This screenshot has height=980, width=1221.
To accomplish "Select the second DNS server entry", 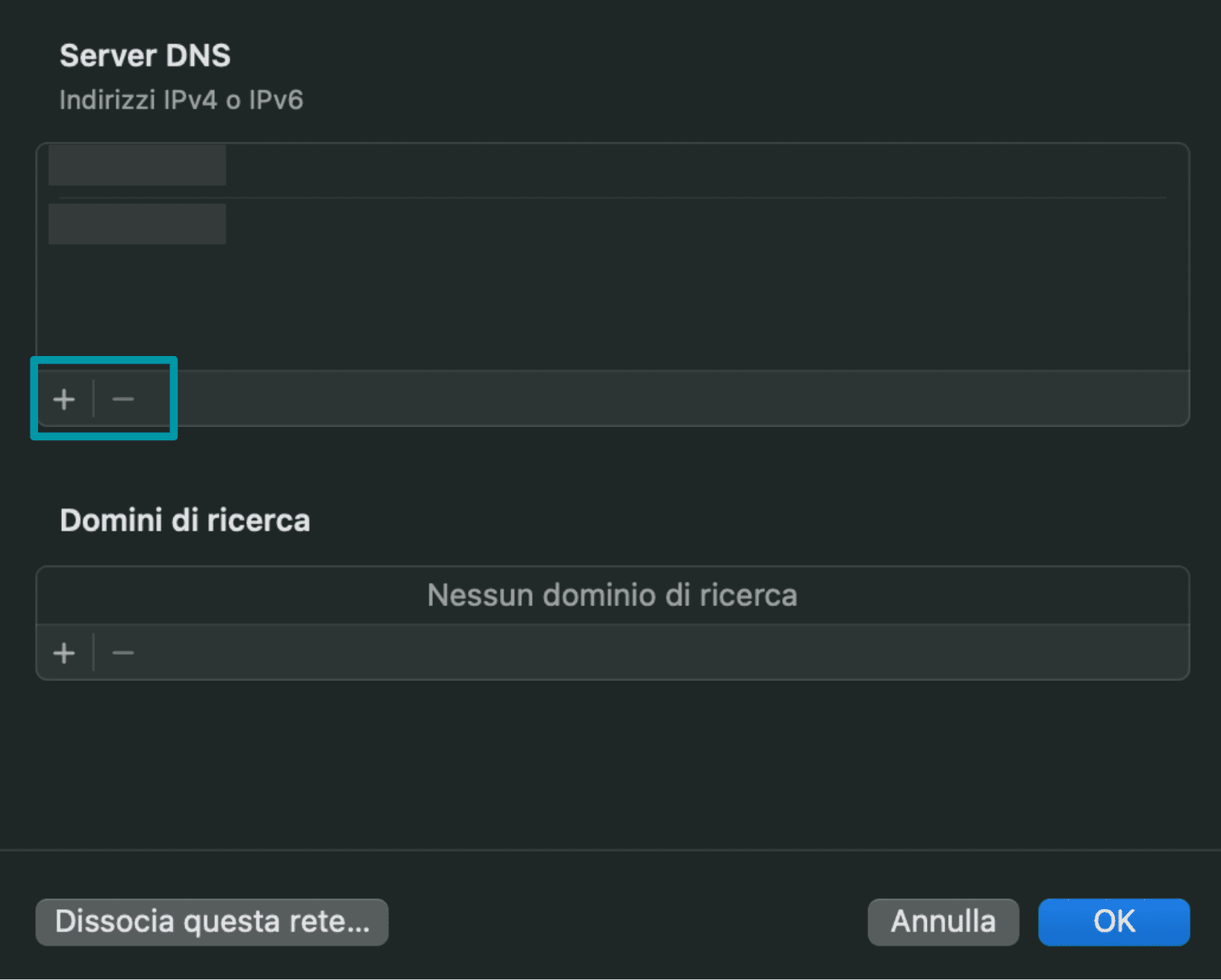I will pos(137,224).
